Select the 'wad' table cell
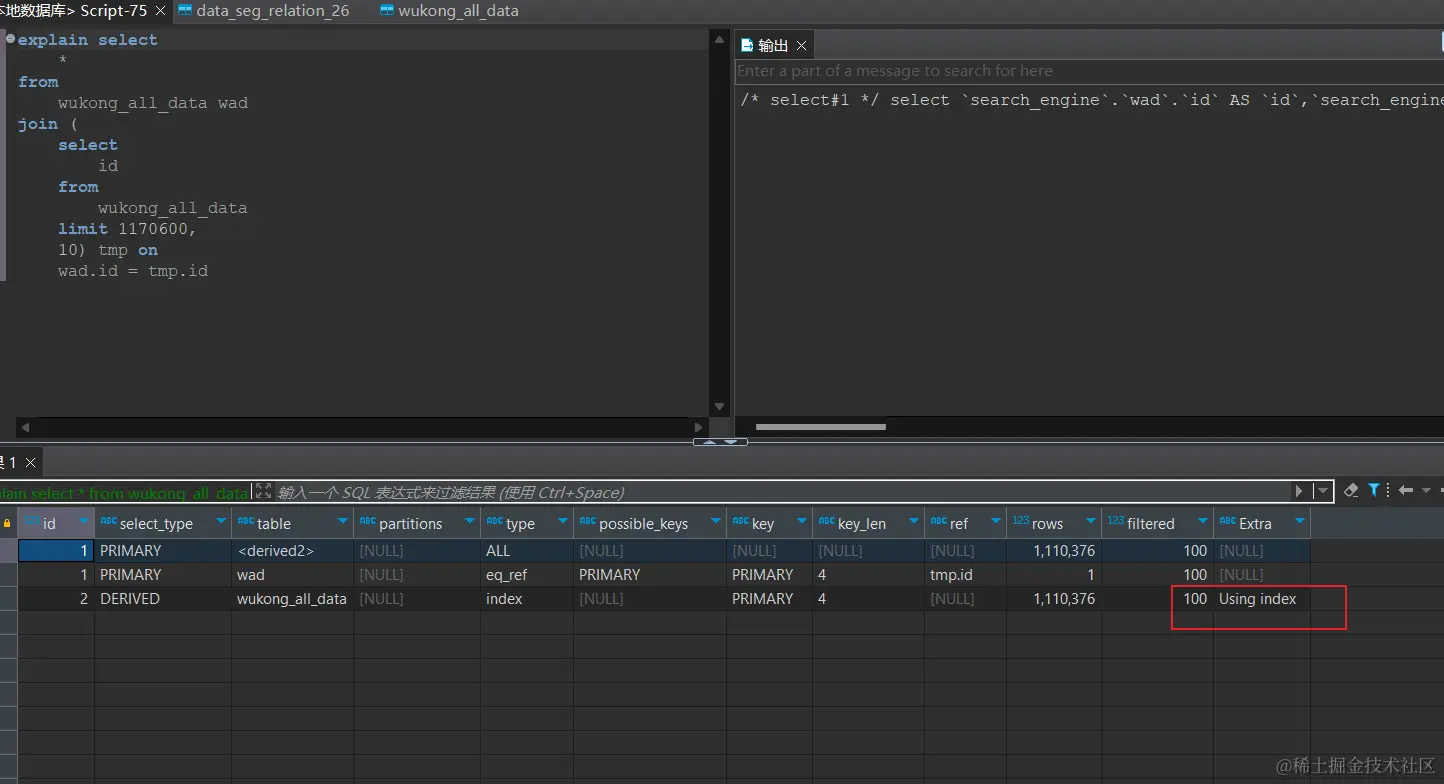 pyautogui.click(x=292, y=575)
